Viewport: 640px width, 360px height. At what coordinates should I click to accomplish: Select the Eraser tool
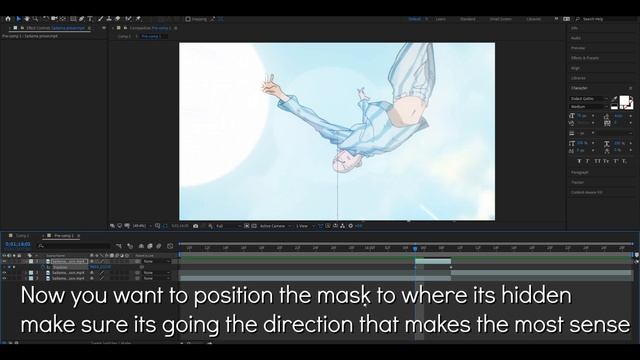[x=118, y=19]
